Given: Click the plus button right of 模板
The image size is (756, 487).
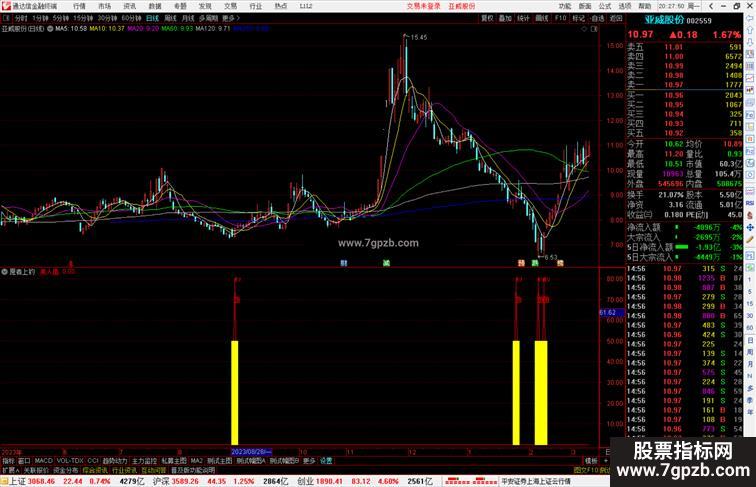Looking at the screenshot, I should tap(606, 461).
